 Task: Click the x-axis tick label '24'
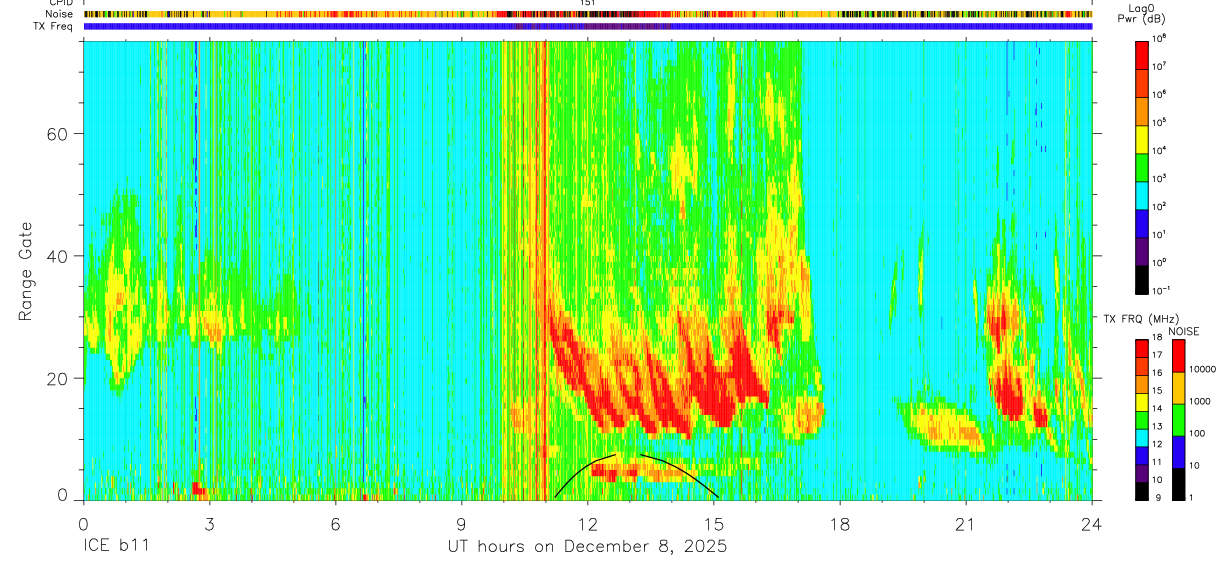pyautogui.click(x=1091, y=523)
